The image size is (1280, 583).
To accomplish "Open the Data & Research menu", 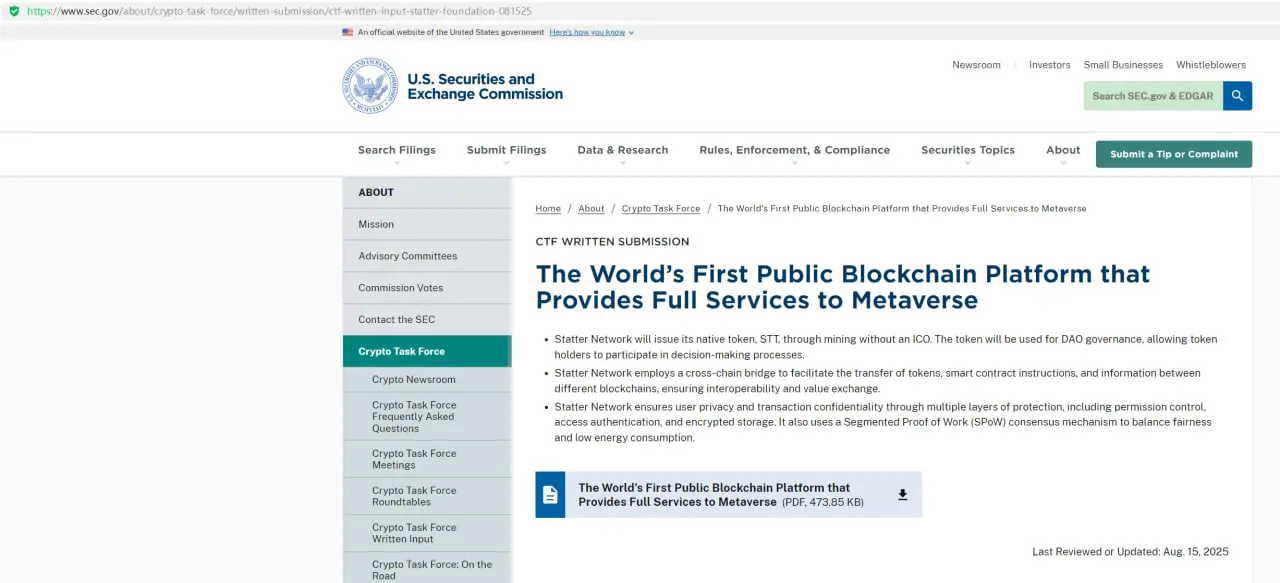I will pyautogui.click(x=622, y=150).
